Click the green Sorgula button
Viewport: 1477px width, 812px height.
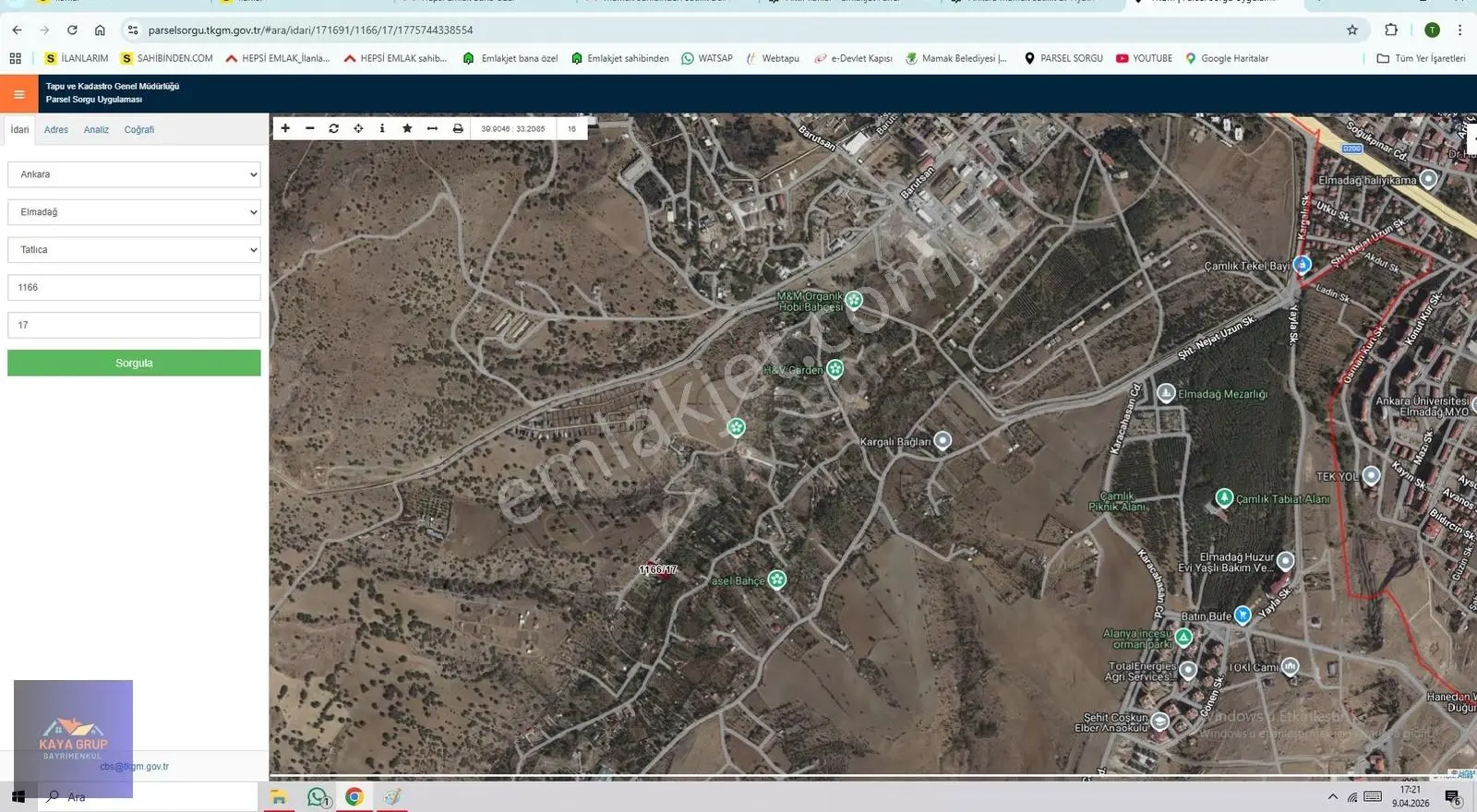point(134,363)
